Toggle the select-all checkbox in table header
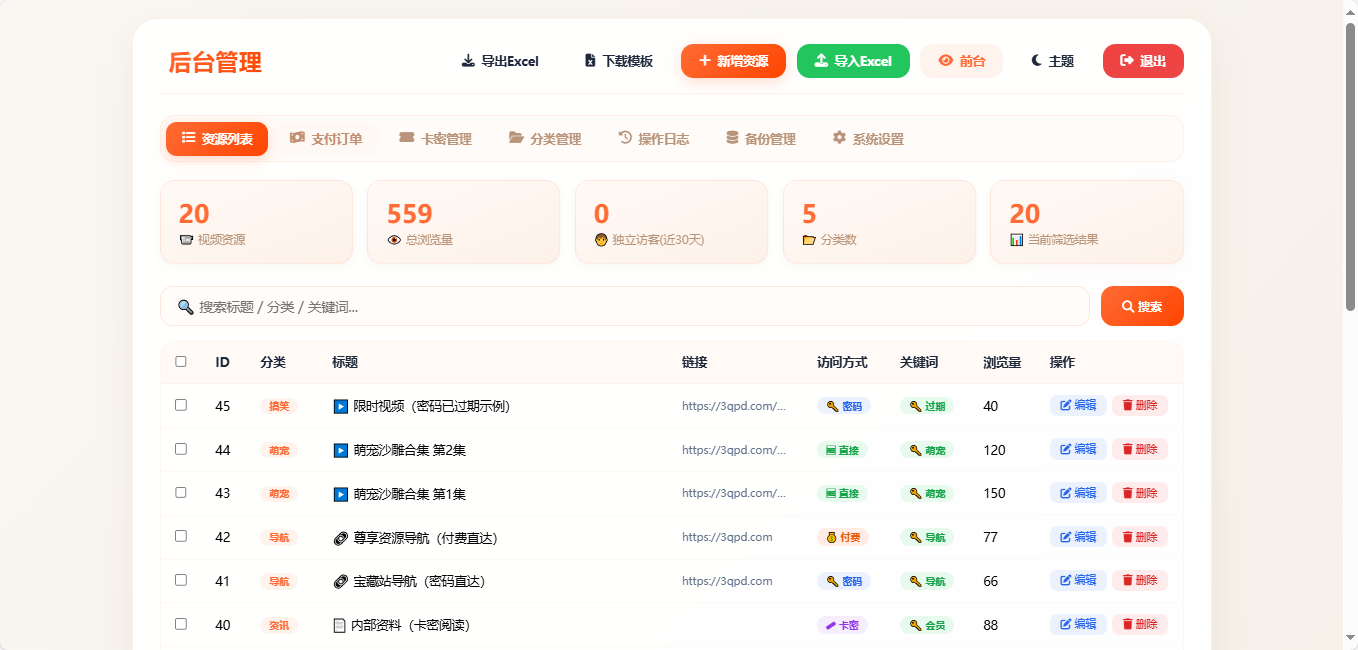The width and height of the screenshot is (1358, 650). (181, 362)
